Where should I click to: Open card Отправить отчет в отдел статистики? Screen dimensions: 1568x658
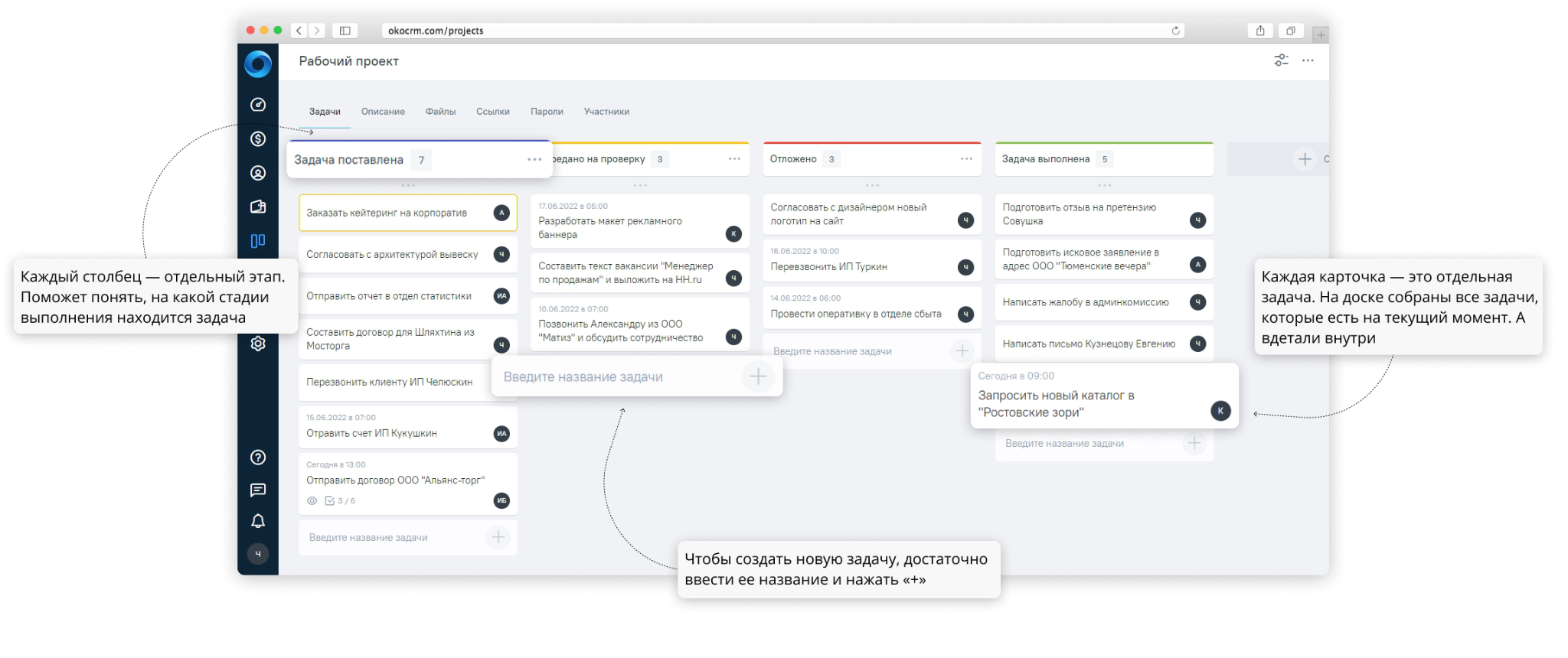point(408,296)
